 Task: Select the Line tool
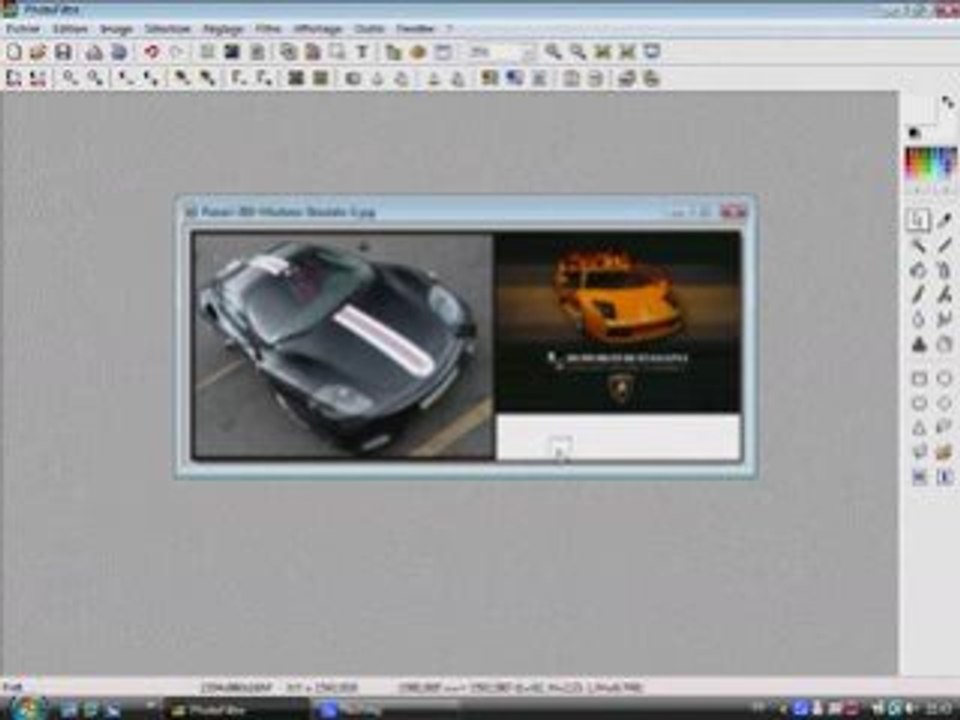click(944, 246)
